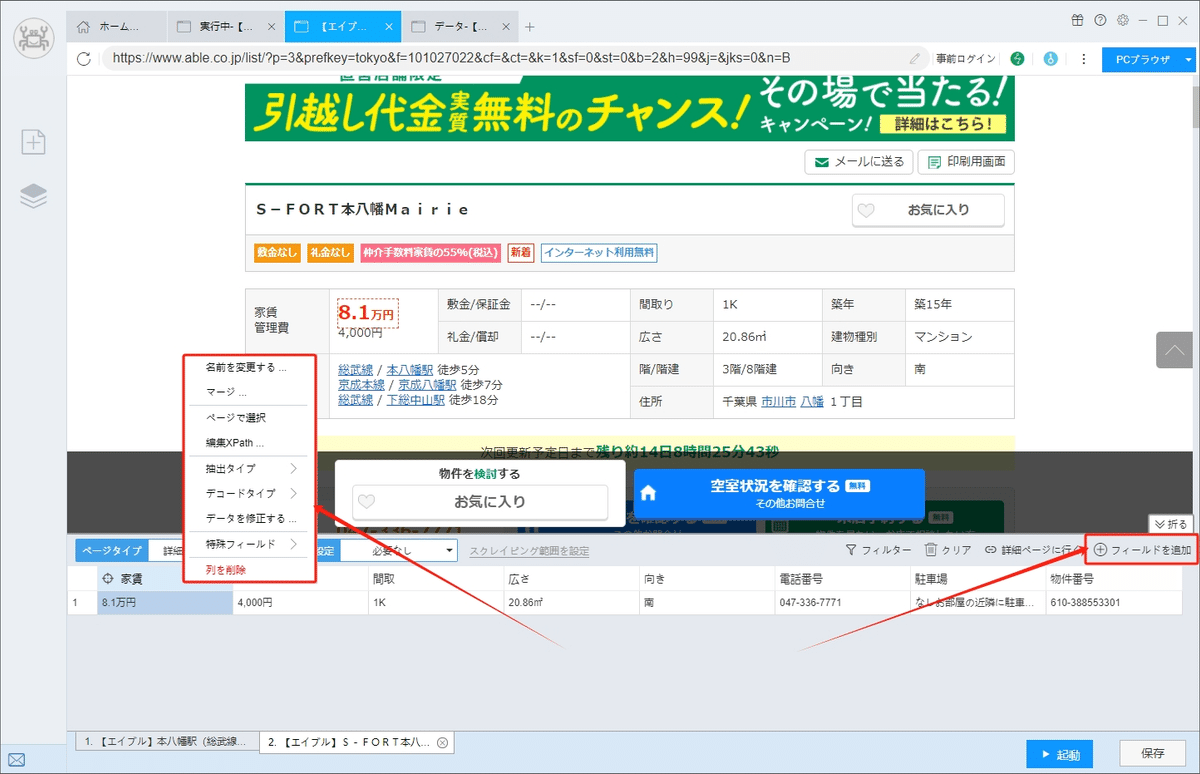Click the 引越し代金 campaign banner
The image size is (1200, 774).
(x=629, y=107)
